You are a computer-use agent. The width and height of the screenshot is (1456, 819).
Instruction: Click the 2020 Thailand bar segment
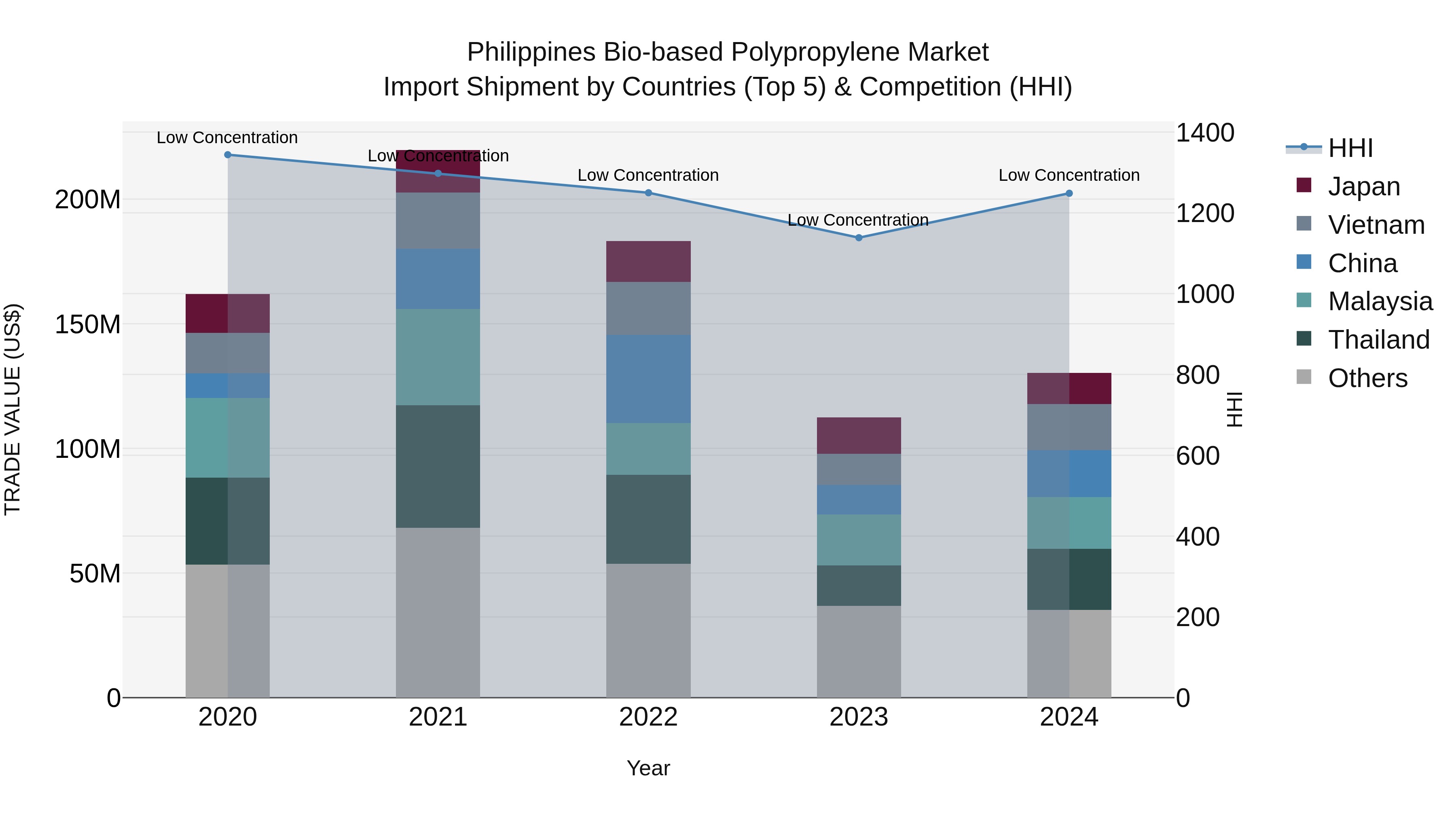coord(228,521)
